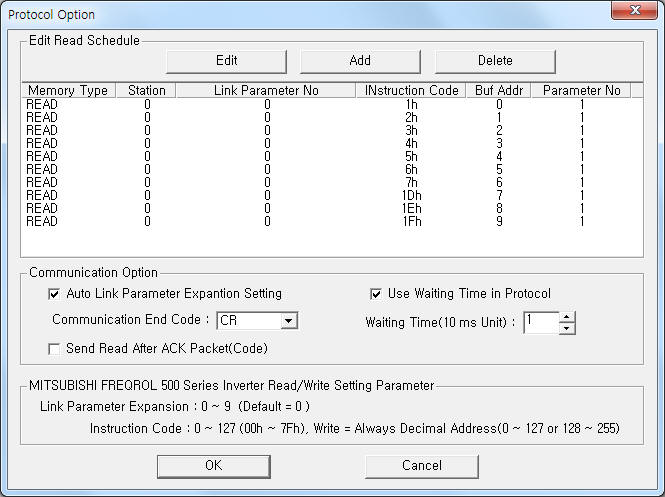Select the READ row with code 1Dh
The width and height of the screenshot is (665, 497).
(x=332, y=195)
